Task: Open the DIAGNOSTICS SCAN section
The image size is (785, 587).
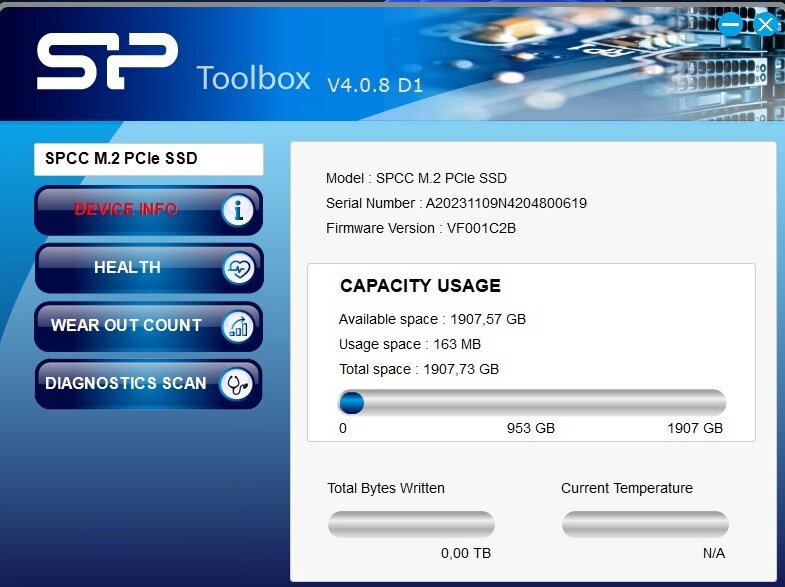Action: click(149, 384)
